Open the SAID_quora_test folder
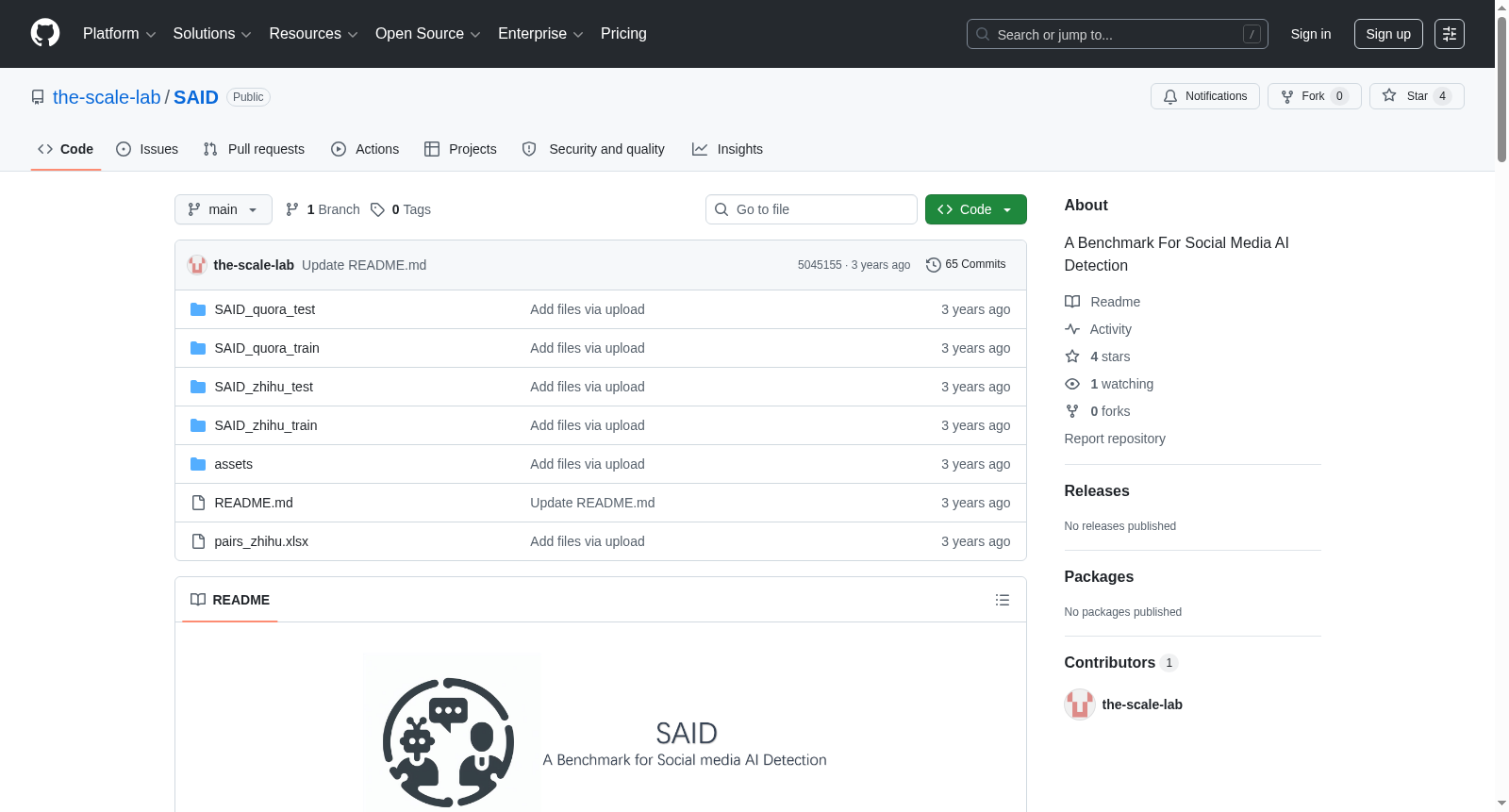The width and height of the screenshot is (1509, 812). (x=265, y=309)
